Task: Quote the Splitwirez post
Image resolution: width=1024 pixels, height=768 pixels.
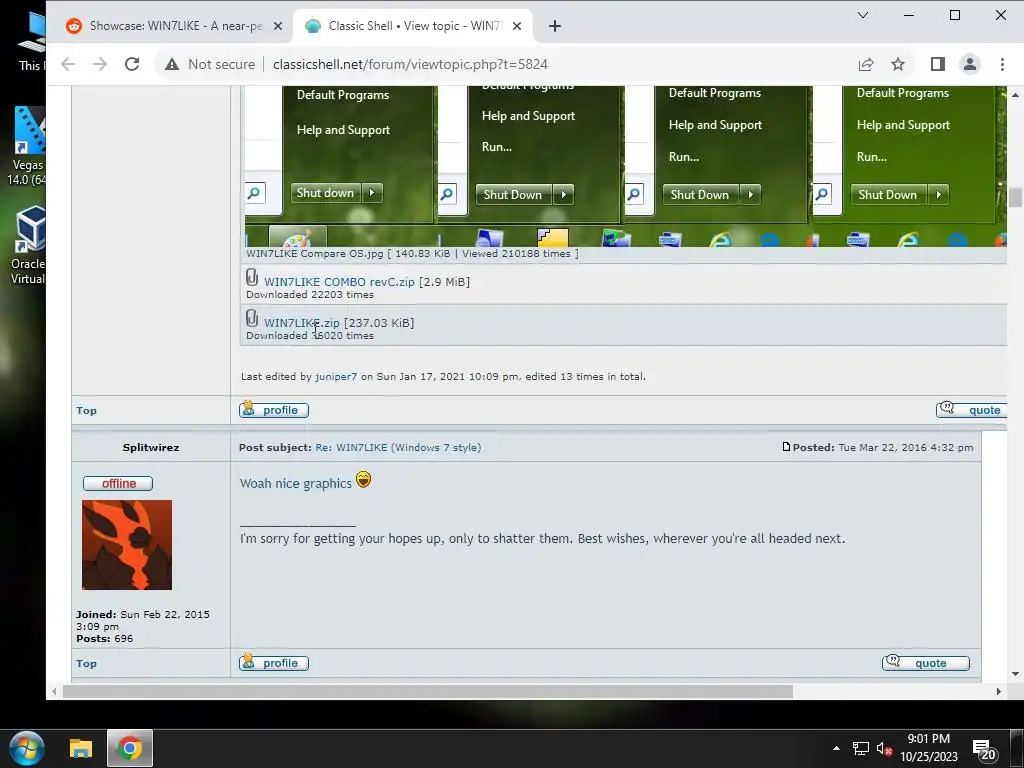Action: coord(925,663)
